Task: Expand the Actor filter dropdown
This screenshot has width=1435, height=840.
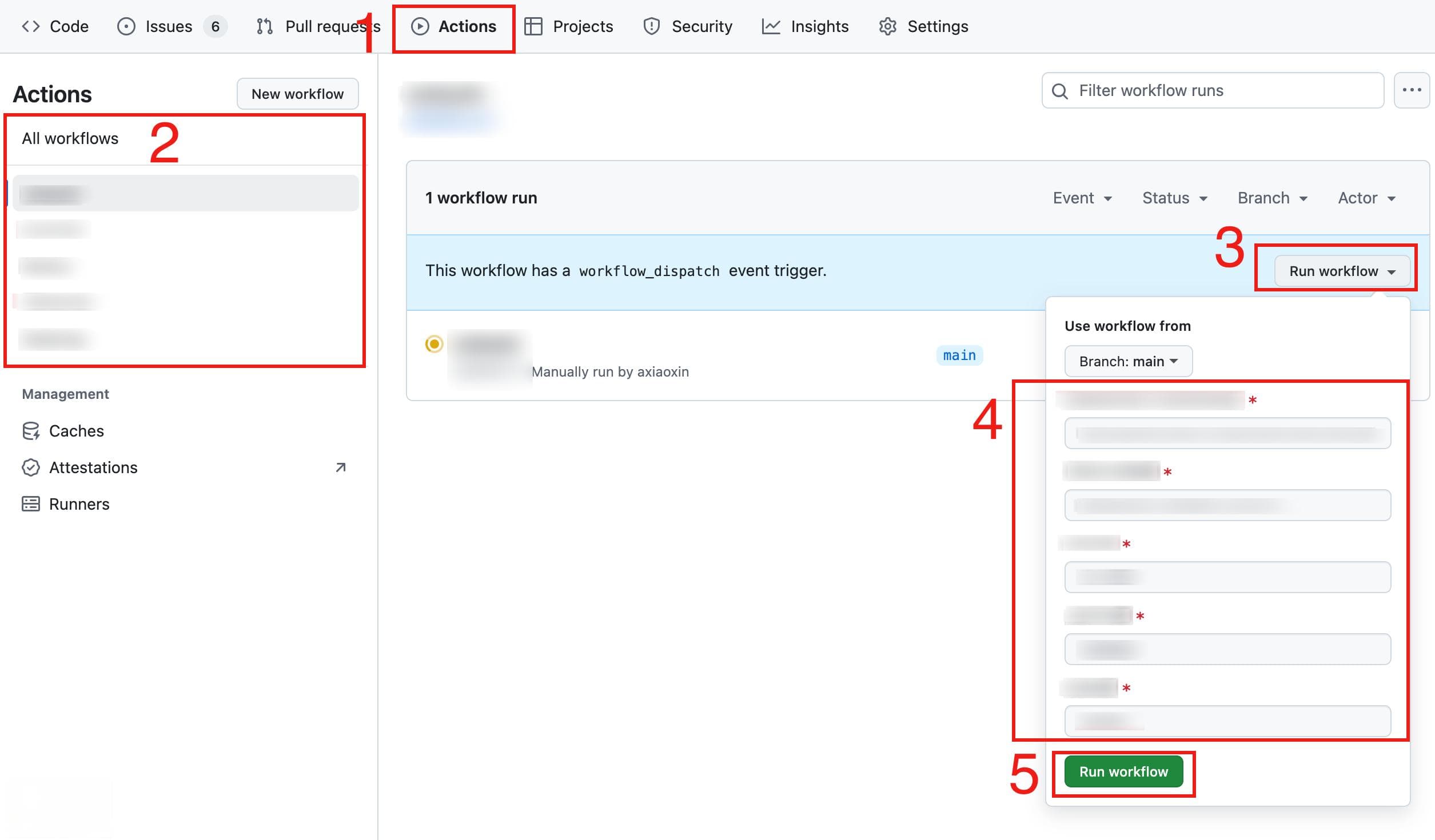Action: tap(1367, 198)
